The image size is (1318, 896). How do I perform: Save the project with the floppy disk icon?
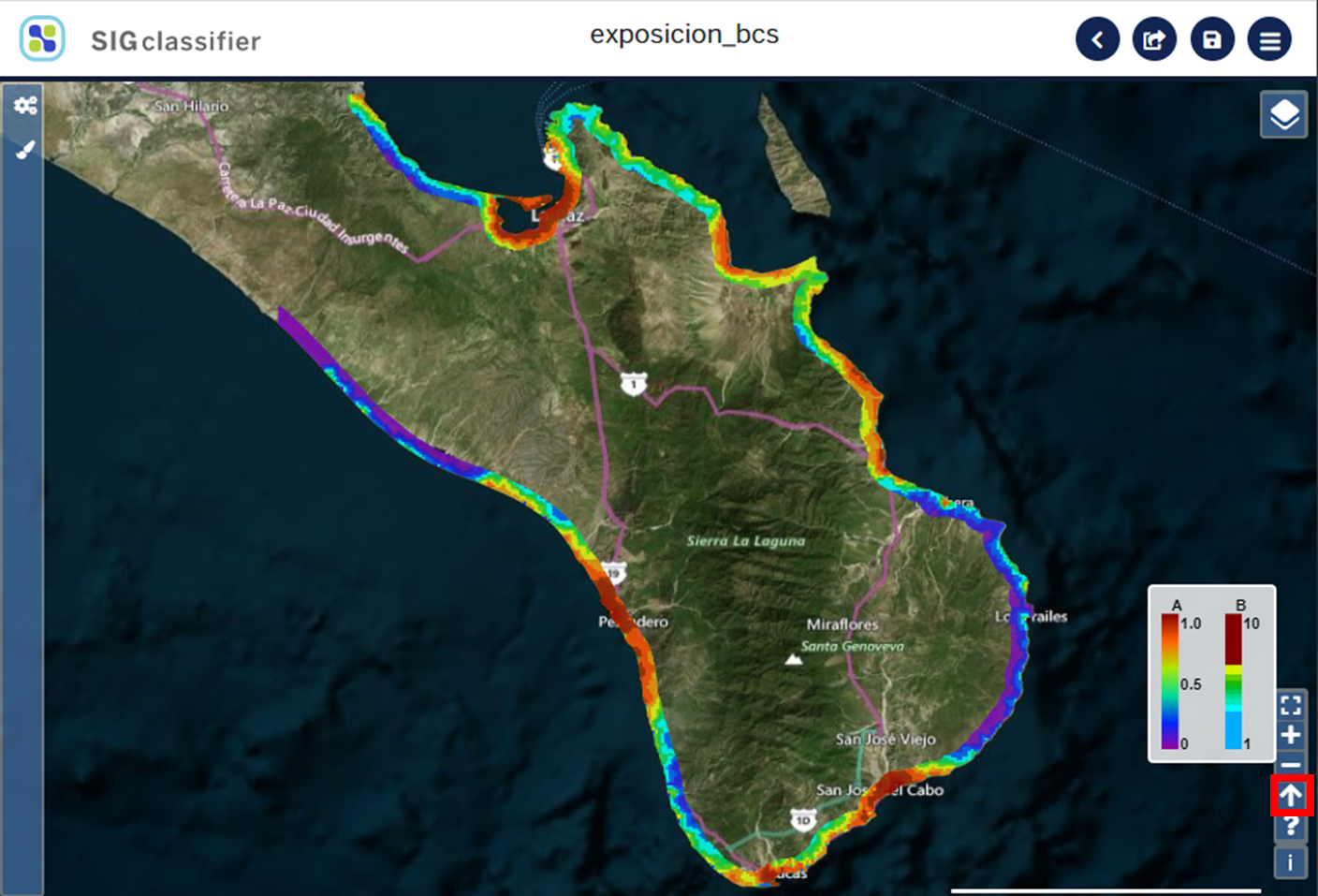(x=1212, y=39)
